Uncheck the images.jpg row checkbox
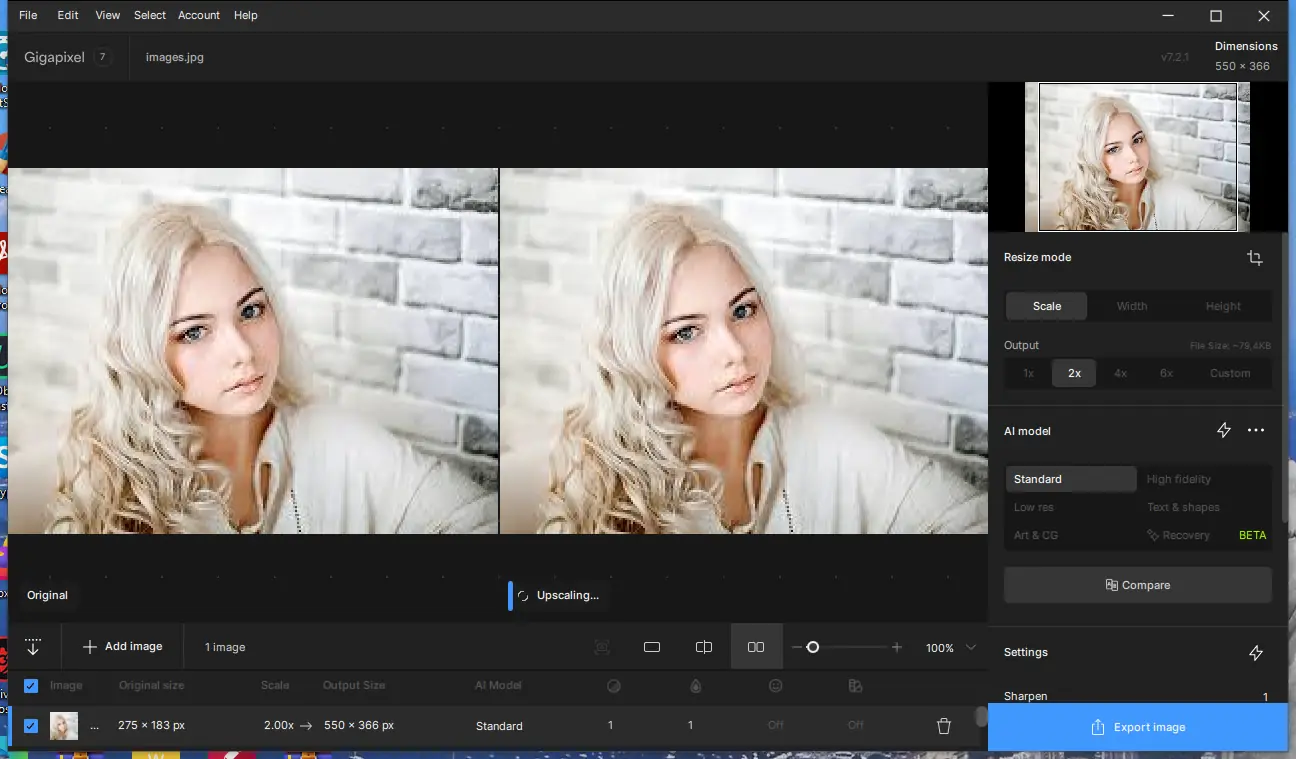 coord(31,726)
